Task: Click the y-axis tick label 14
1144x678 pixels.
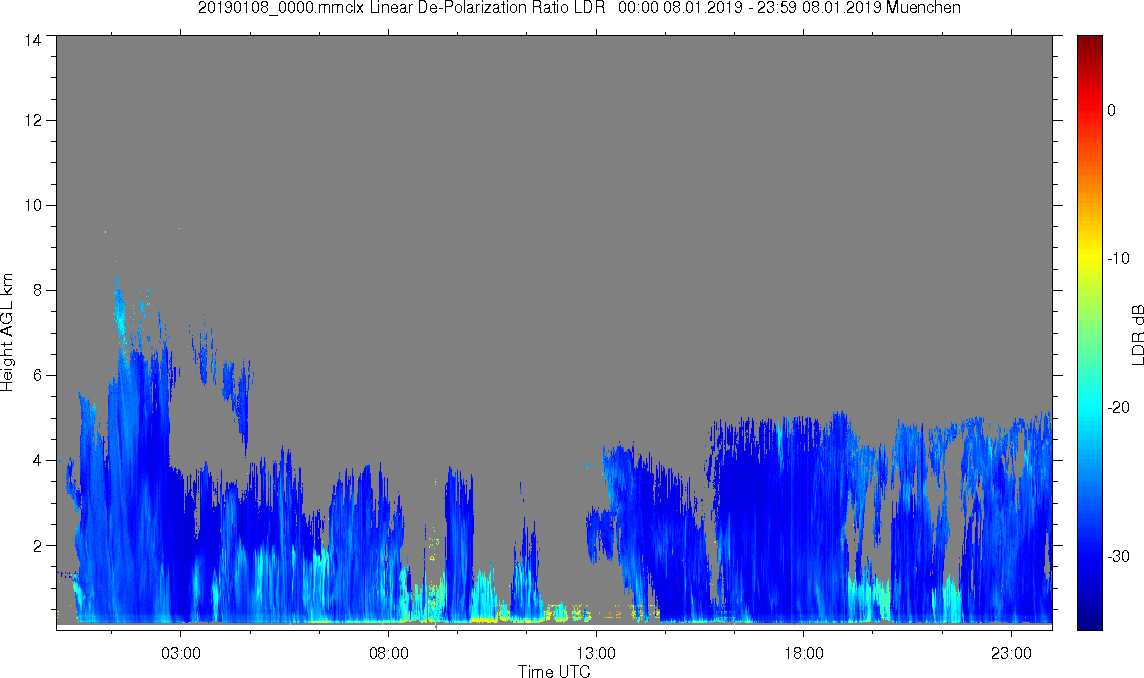Action: pos(33,40)
